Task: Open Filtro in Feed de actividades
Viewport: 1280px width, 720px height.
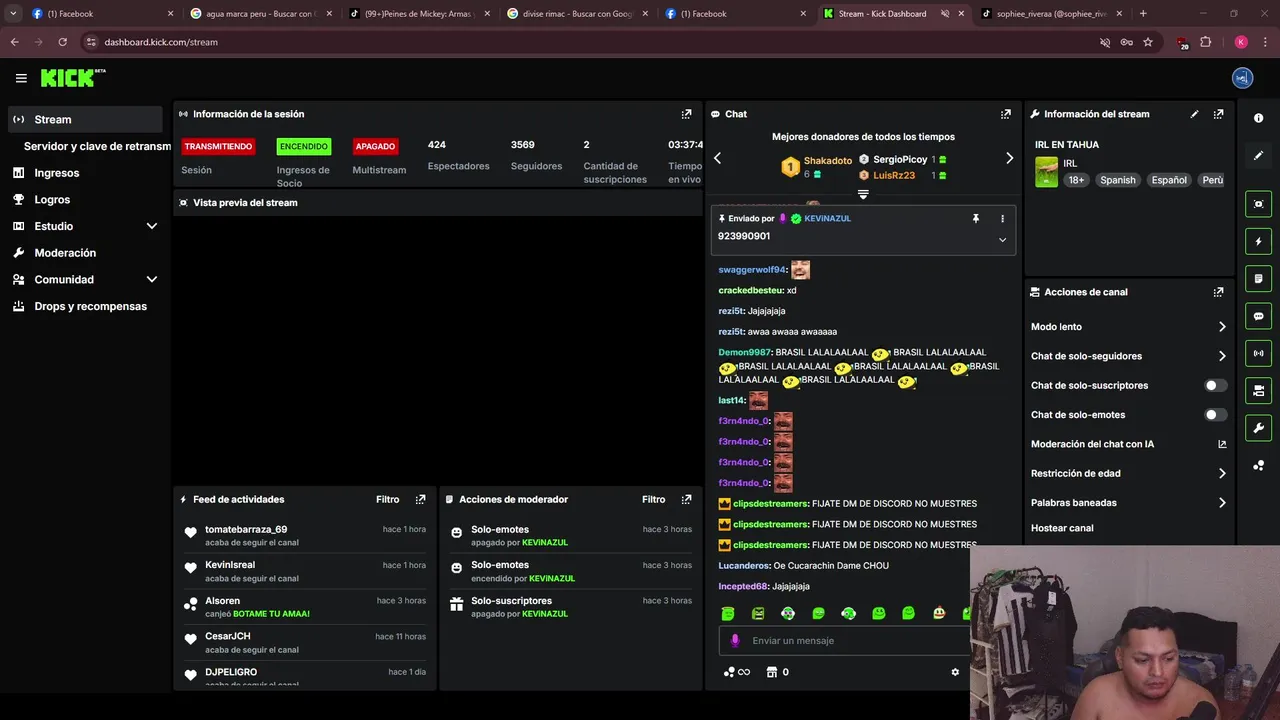Action: [388, 499]
